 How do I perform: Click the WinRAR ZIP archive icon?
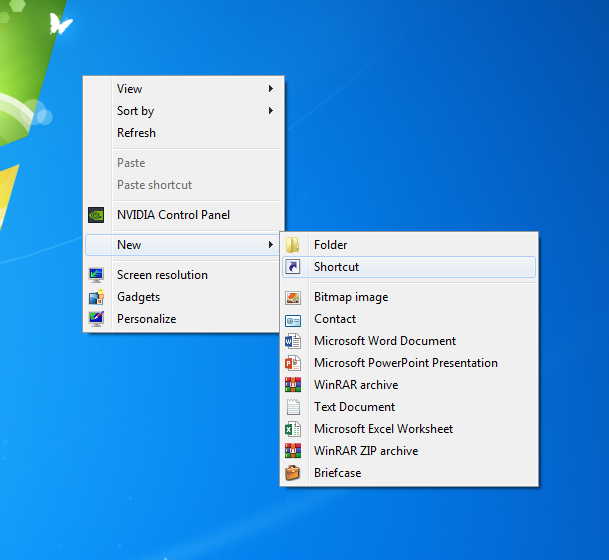tap(293, 451)
